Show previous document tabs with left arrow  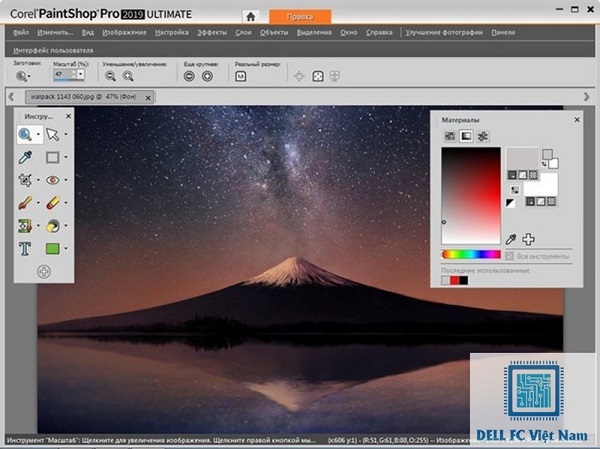11,97
